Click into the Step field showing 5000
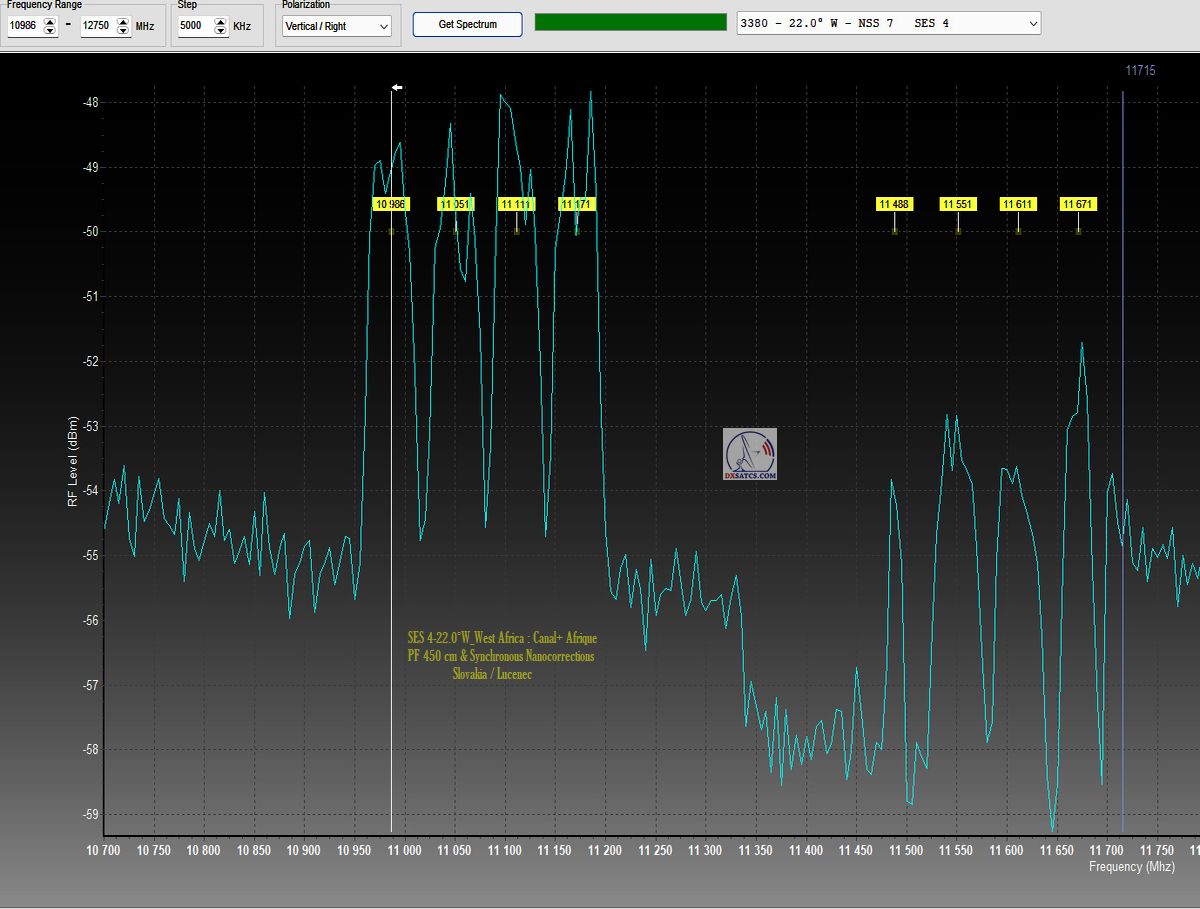Screen dimensions: 1200x909 pyautogui.click(x=195, y=26)
